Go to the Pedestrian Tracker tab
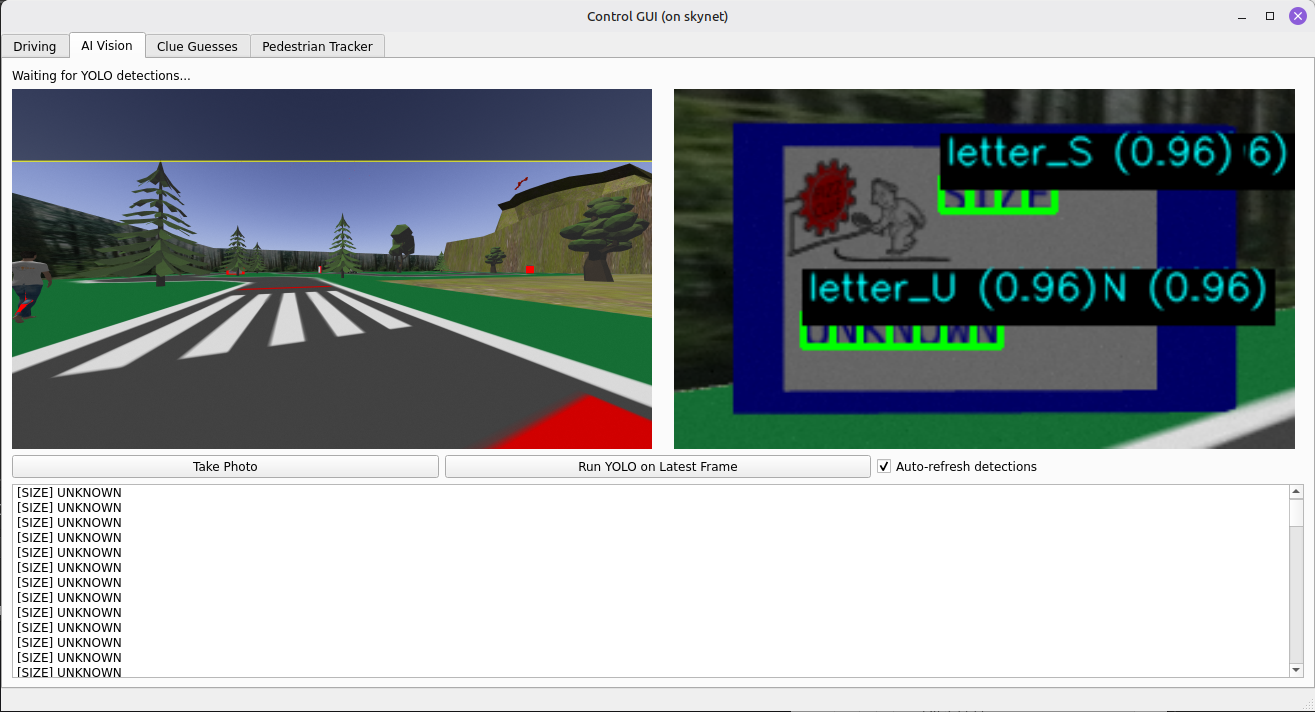This screenshot has width=1315, height=712. pos(317,46)
